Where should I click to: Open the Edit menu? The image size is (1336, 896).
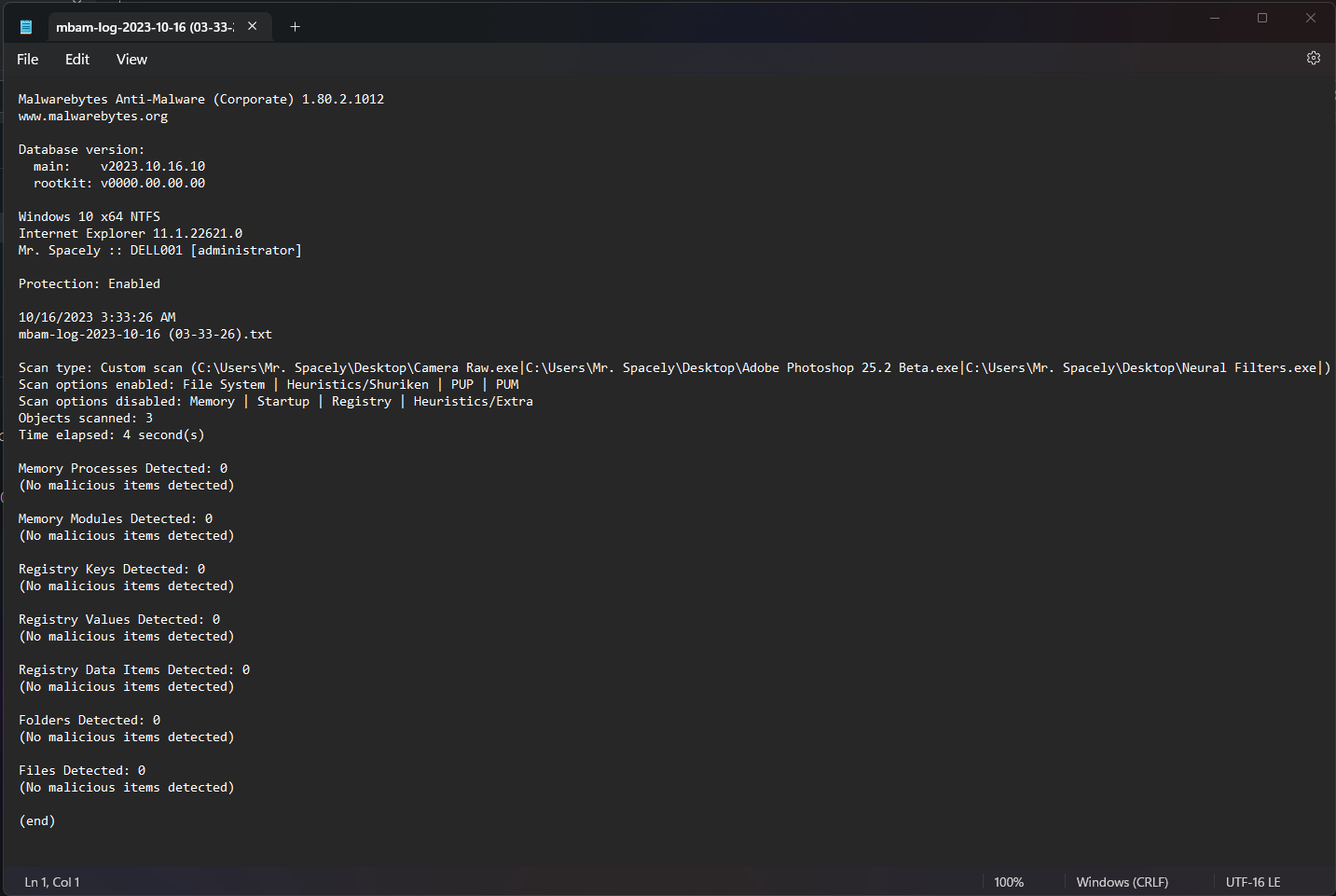click(x=77, y=59)
